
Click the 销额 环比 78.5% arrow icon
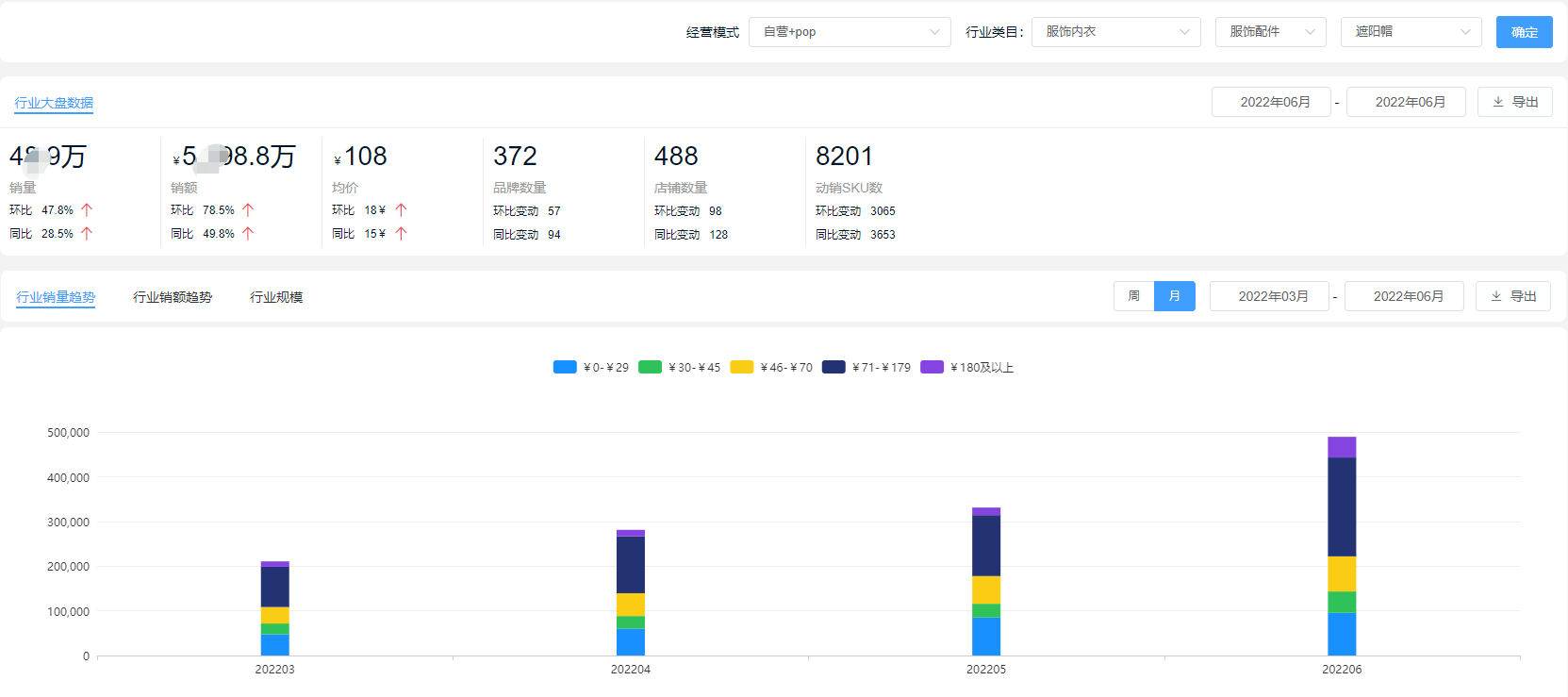pyautogui.click(x=248, y=210)
